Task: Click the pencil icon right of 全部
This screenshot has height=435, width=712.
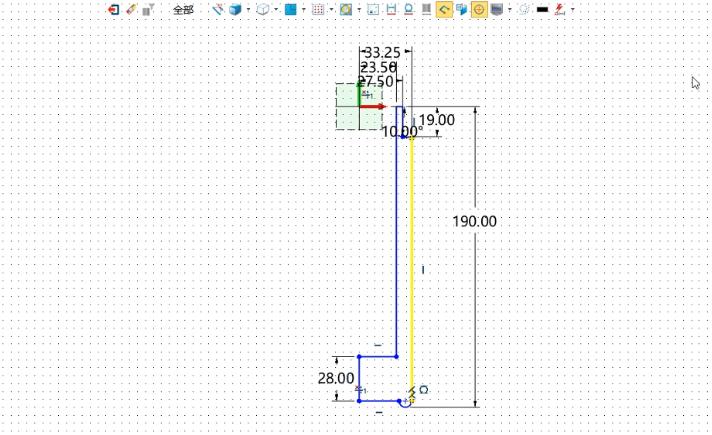Action: [218, 9]
